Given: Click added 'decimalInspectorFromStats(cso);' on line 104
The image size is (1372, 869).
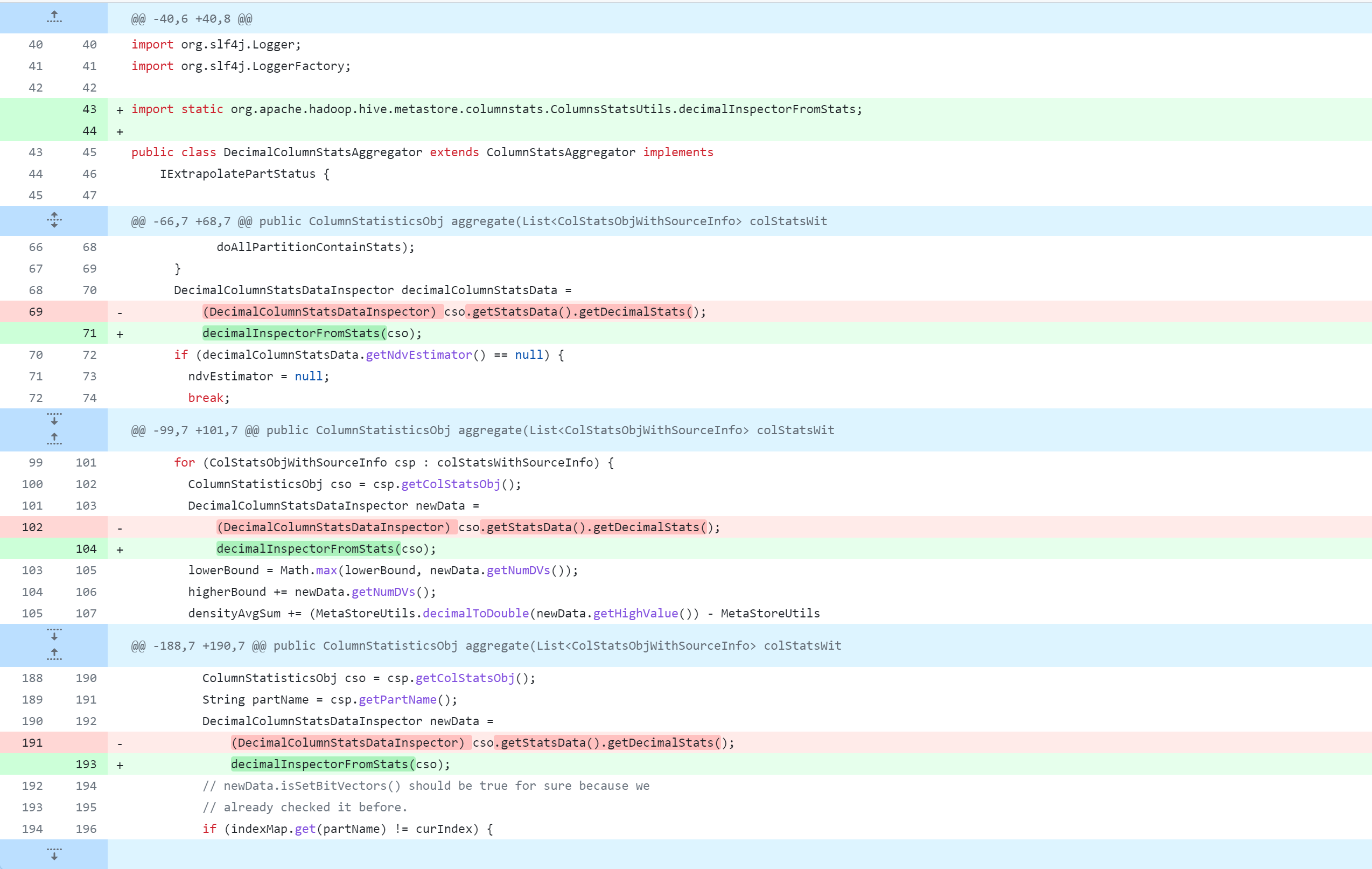Looking at the screenshot, I should point(326,549).
